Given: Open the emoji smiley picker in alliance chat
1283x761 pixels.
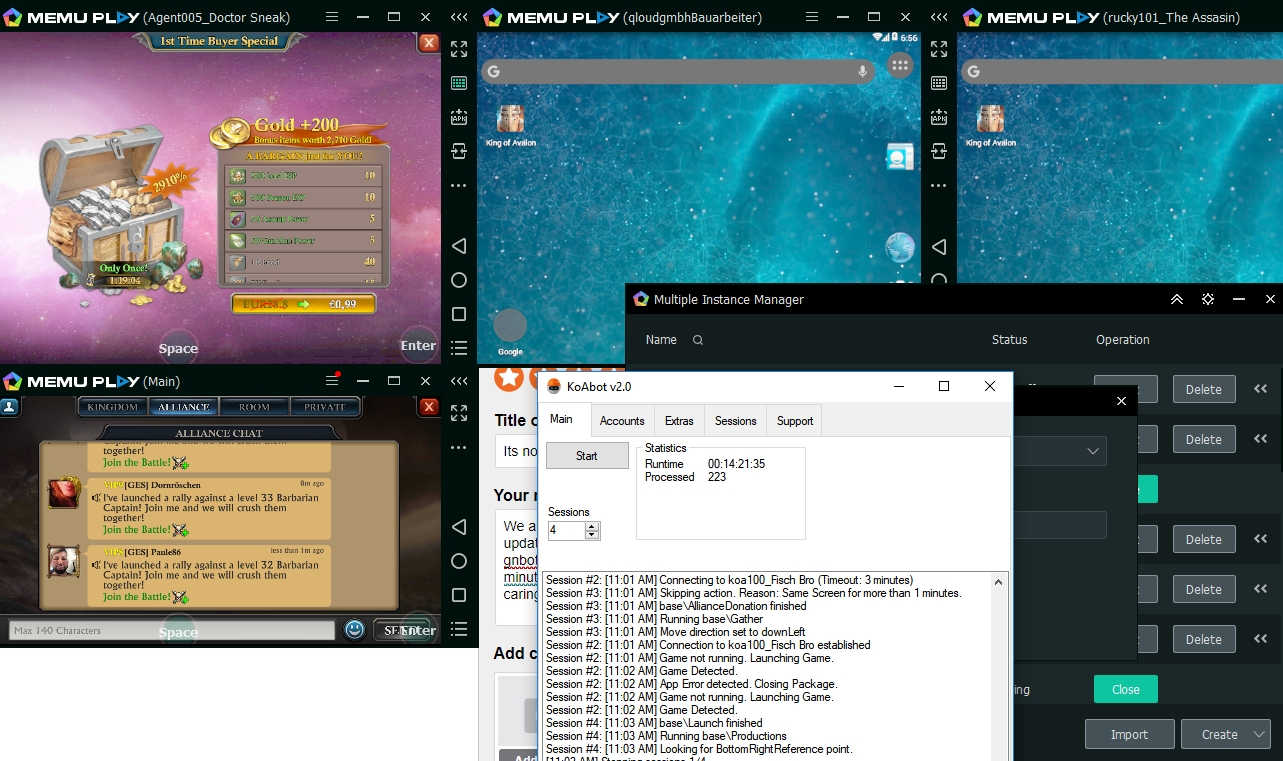Looking at the screenshot, I should tap(354, 629).
